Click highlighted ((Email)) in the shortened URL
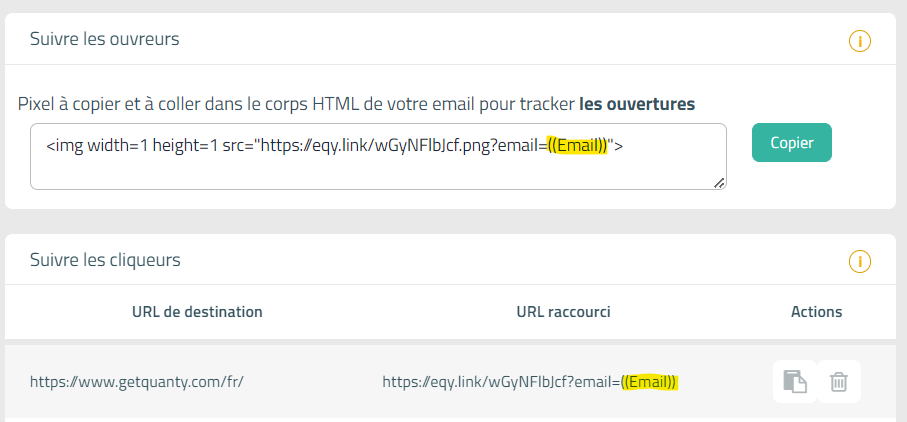 [x=649, y=382]
